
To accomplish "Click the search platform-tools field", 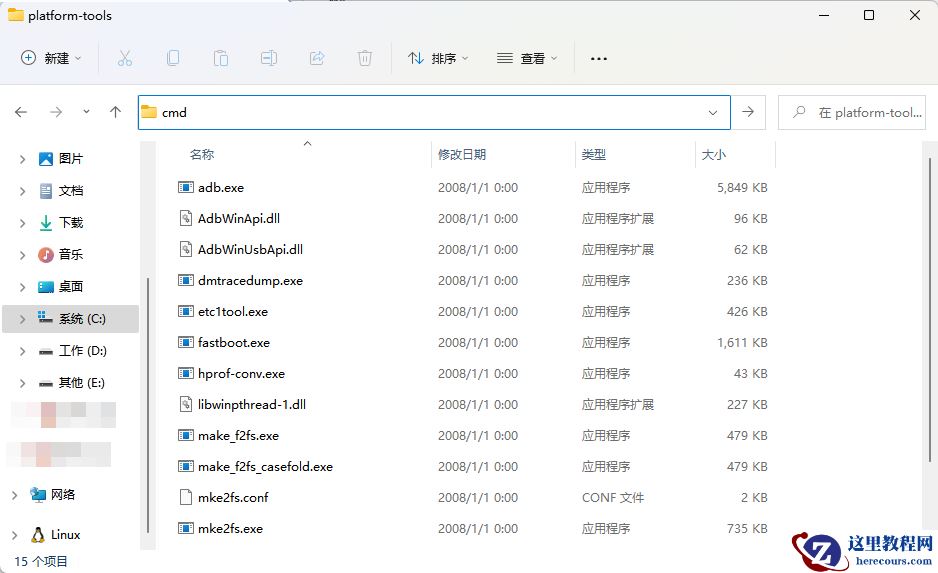I will pos(852,112).
